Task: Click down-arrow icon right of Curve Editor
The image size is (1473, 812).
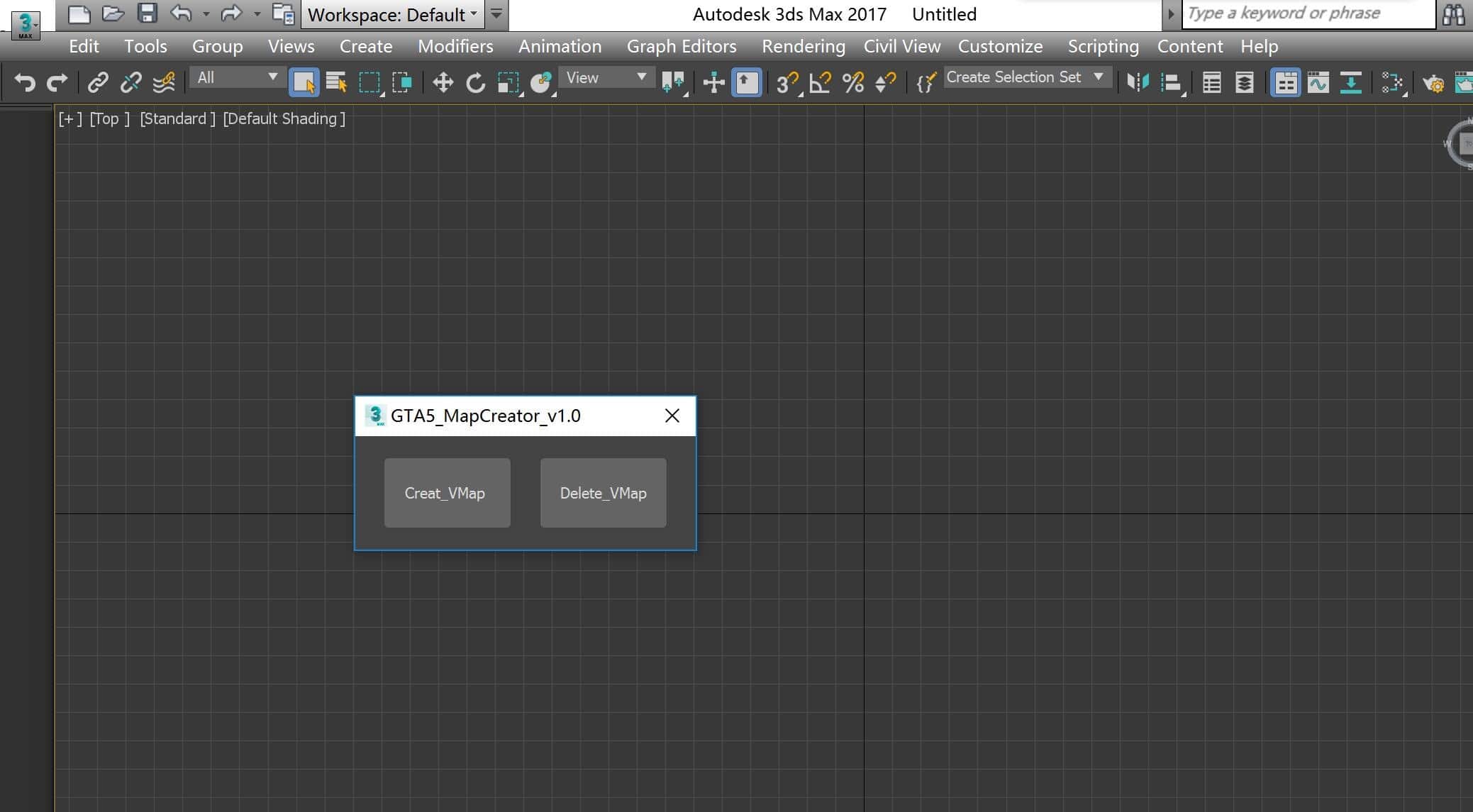Action: click(x=1351, y=82)
